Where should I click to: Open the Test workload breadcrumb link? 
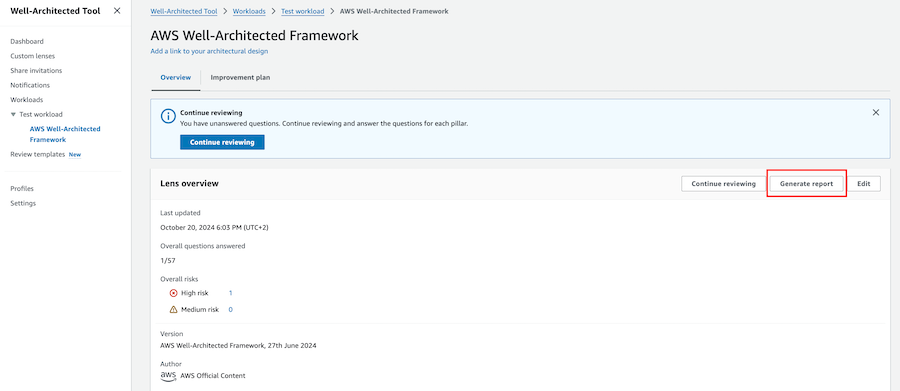coord(302,11)
